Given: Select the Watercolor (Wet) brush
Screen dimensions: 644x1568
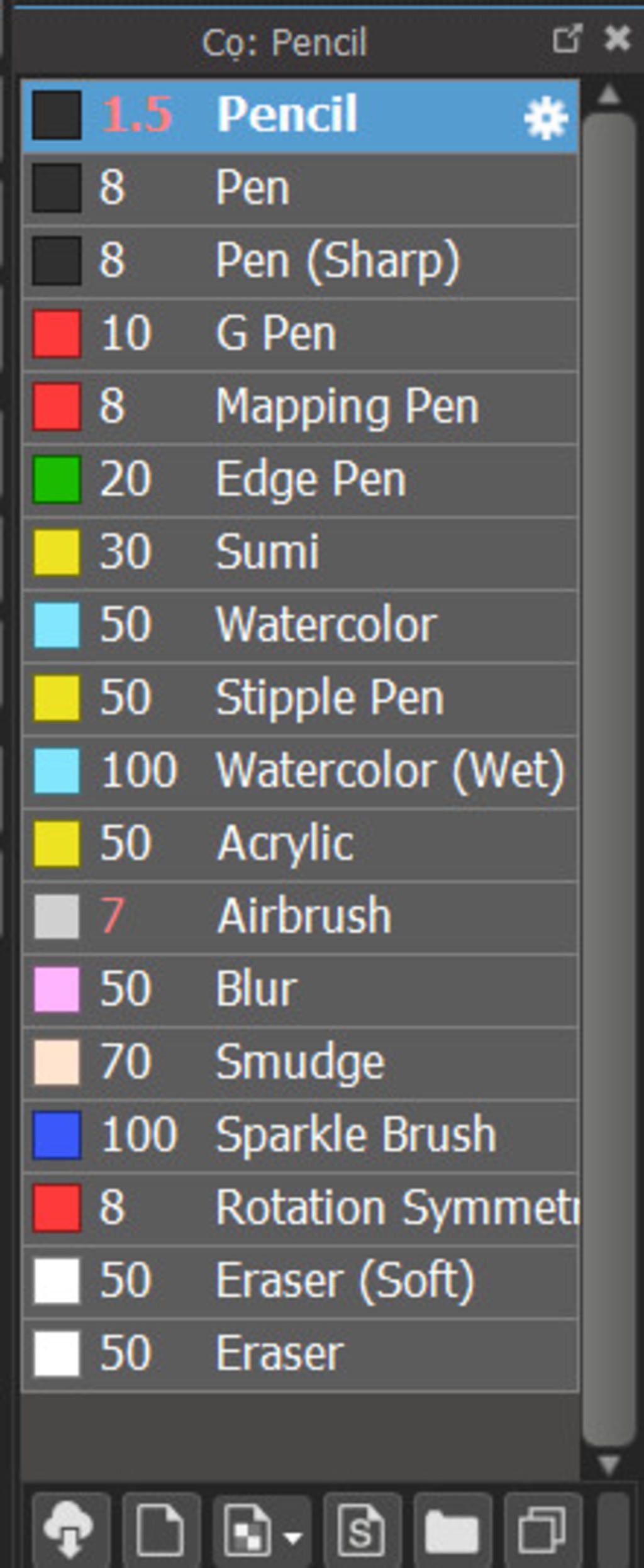Looking at the screenshot, I should click(300, 770).
